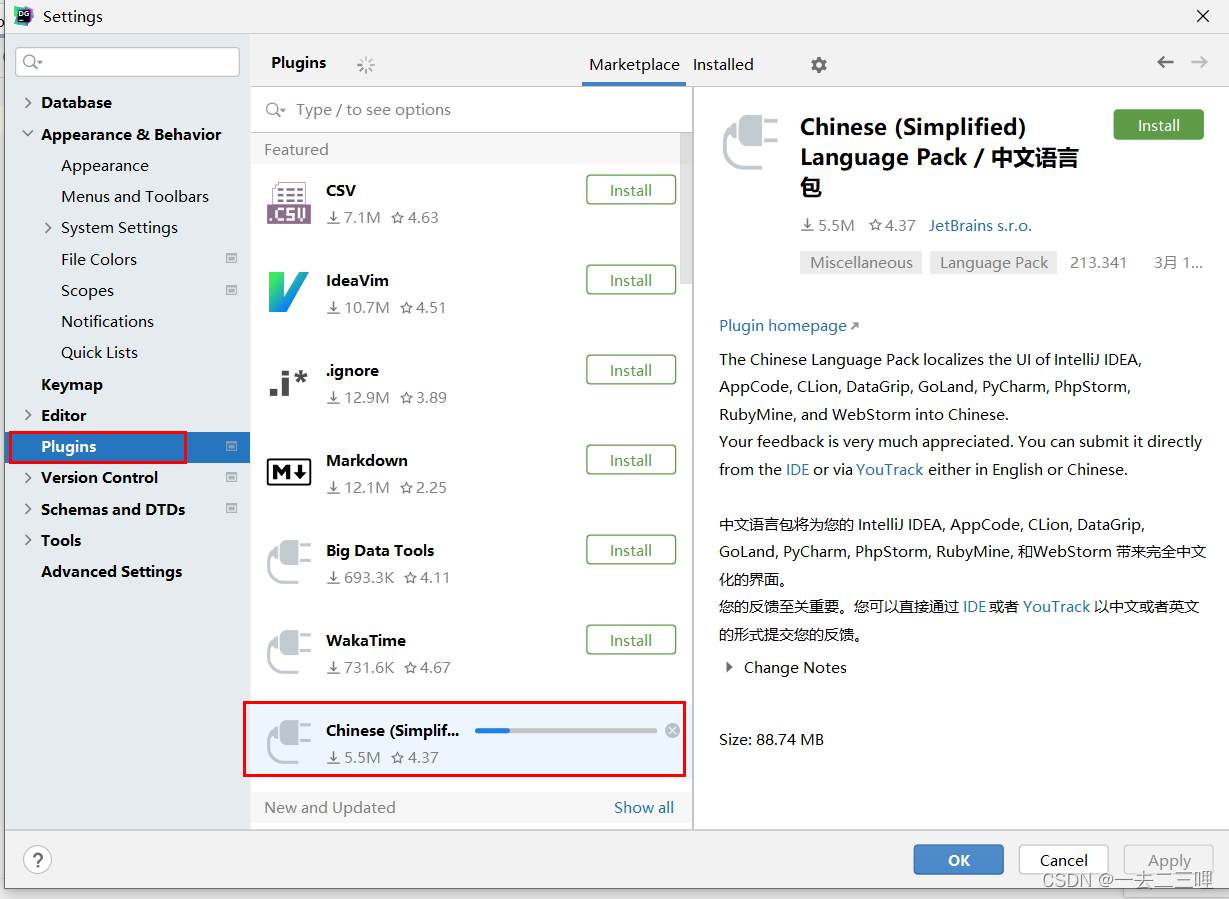This screenshot has width=1229, height=899.
Task: Click the green Install button in details
Action: tap(1158, 125)
